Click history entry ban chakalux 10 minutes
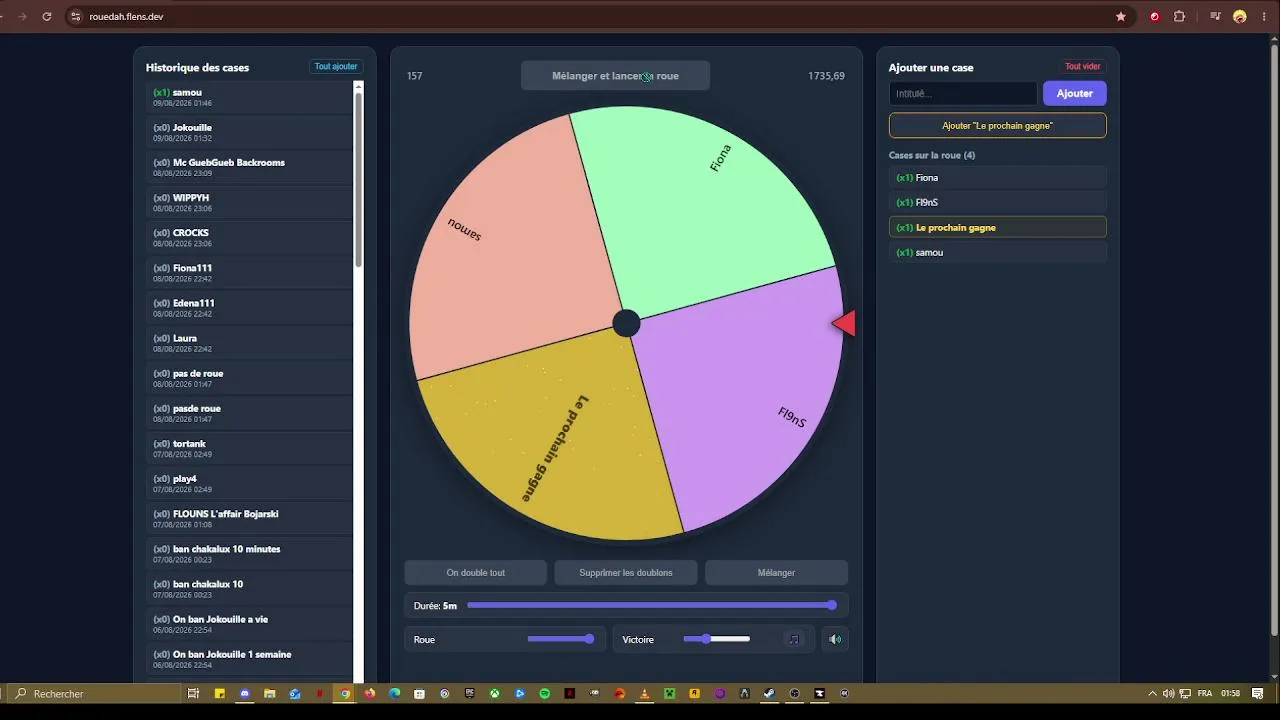Viewport: 1280px width, 720px height. coord(250,553)
